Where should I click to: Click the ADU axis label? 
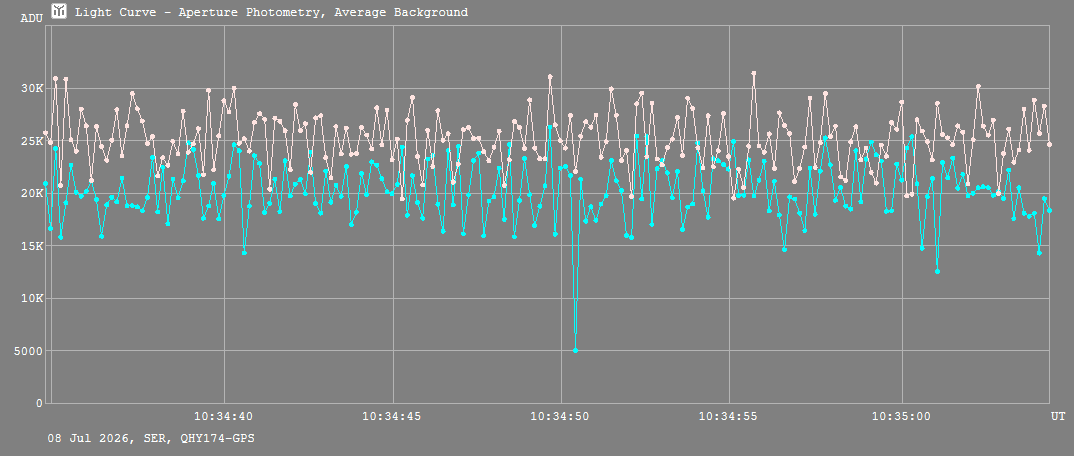pos(32,18)
